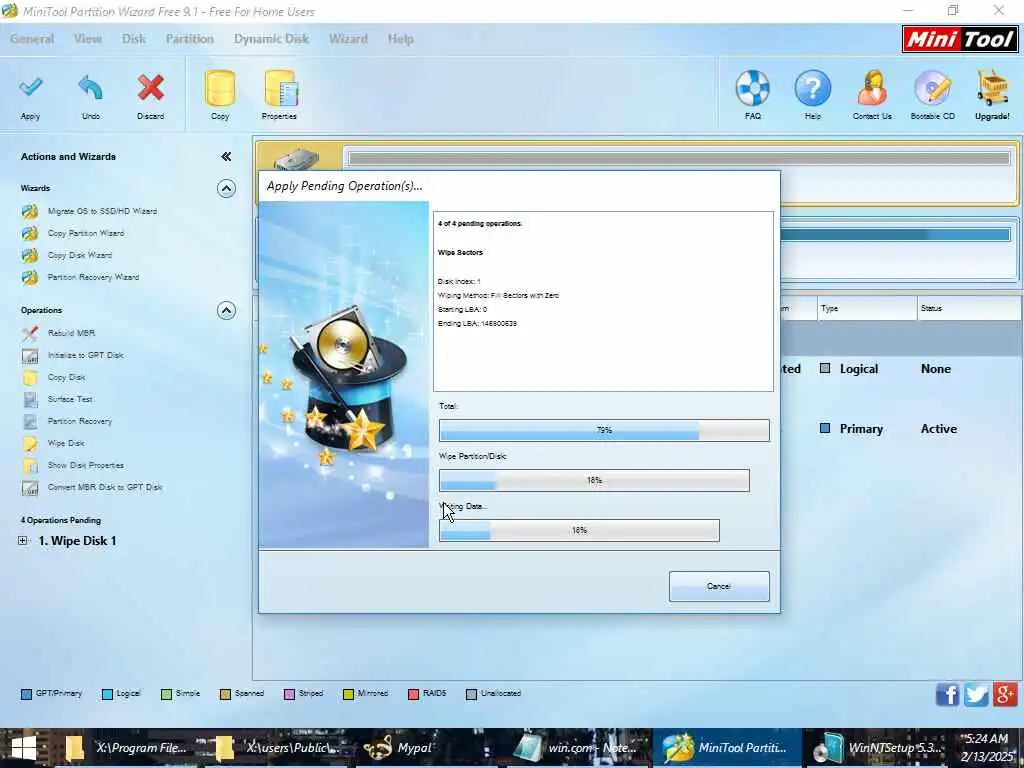Click the Bootable CD icon
Viewport: 1024px width, 768px height.
point(933,88)
